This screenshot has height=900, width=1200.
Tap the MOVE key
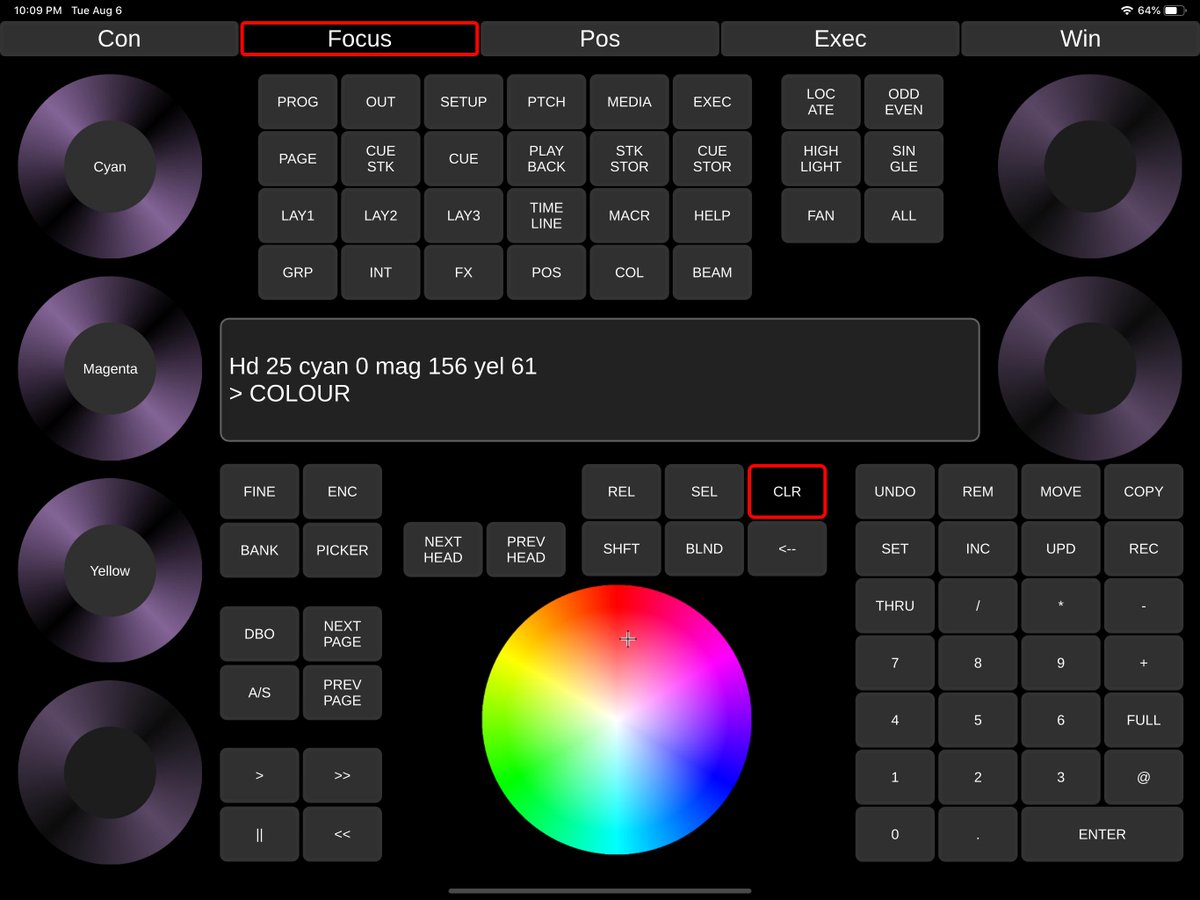(1061, 492)
